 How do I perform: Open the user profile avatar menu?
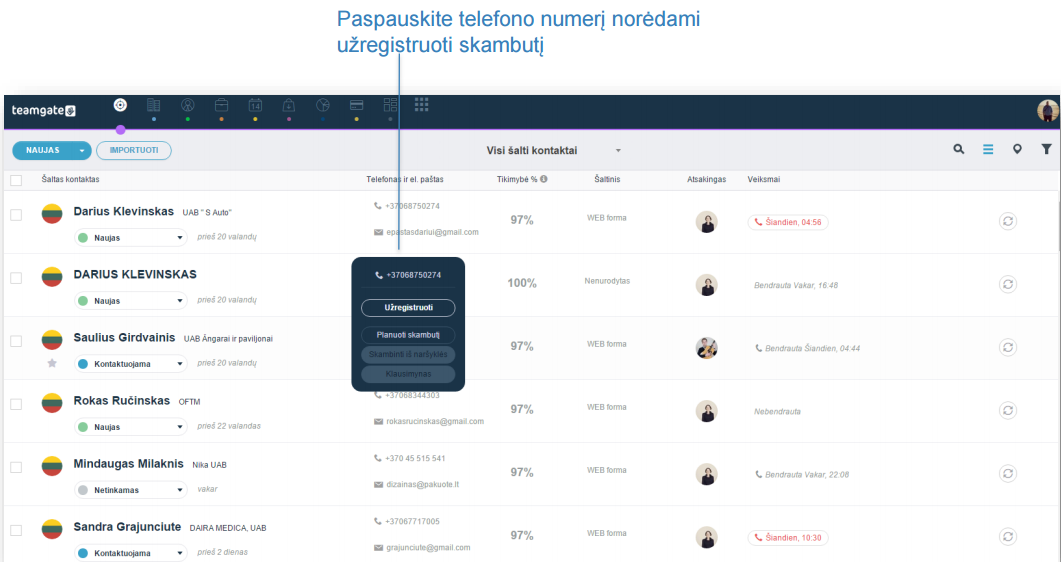[x=1047, y=110]
